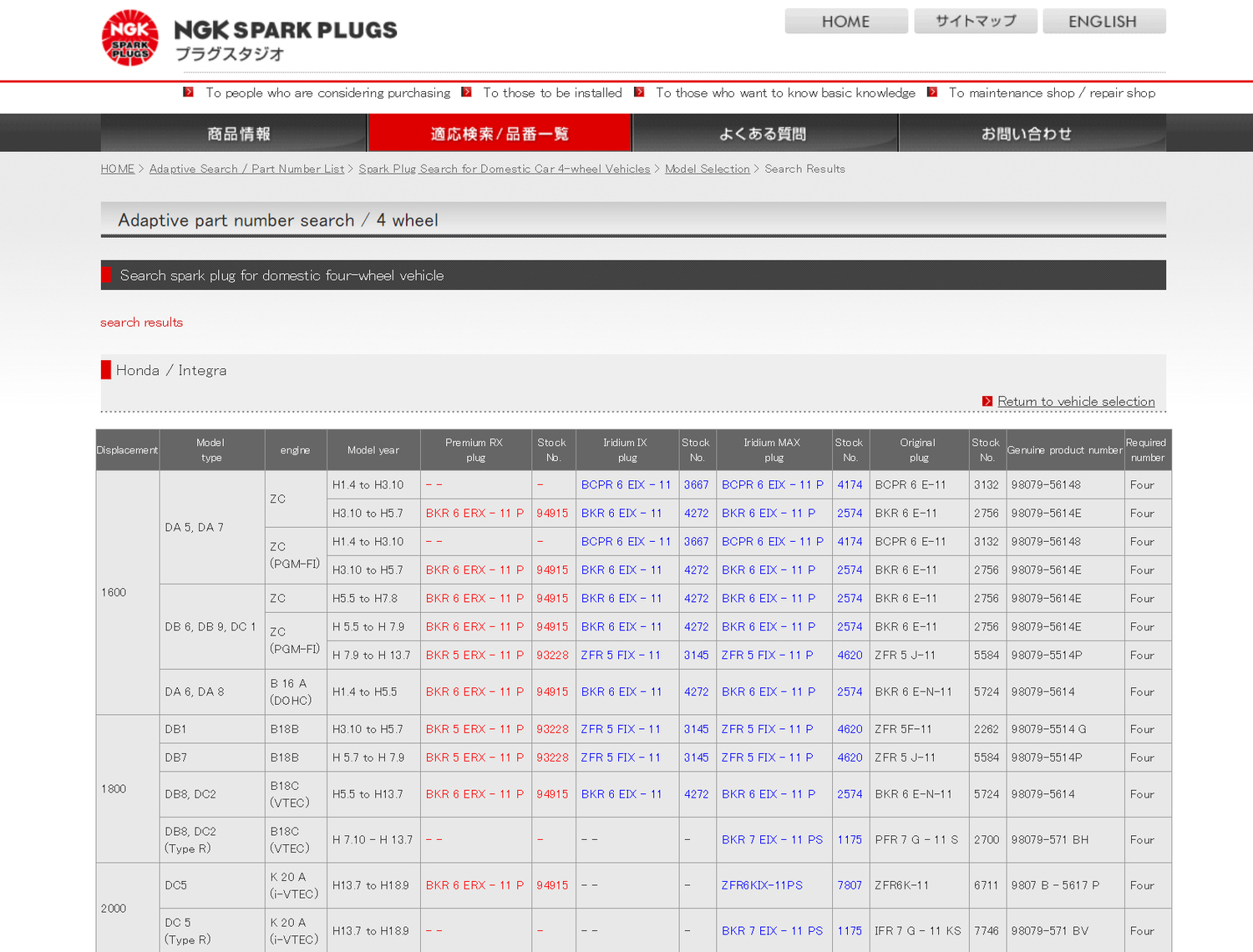Viewport: 1253px width, 952px height.
Task: Open 'Adaptive Search / Part Number List' breadcrumb
Action: coord(246,169)
